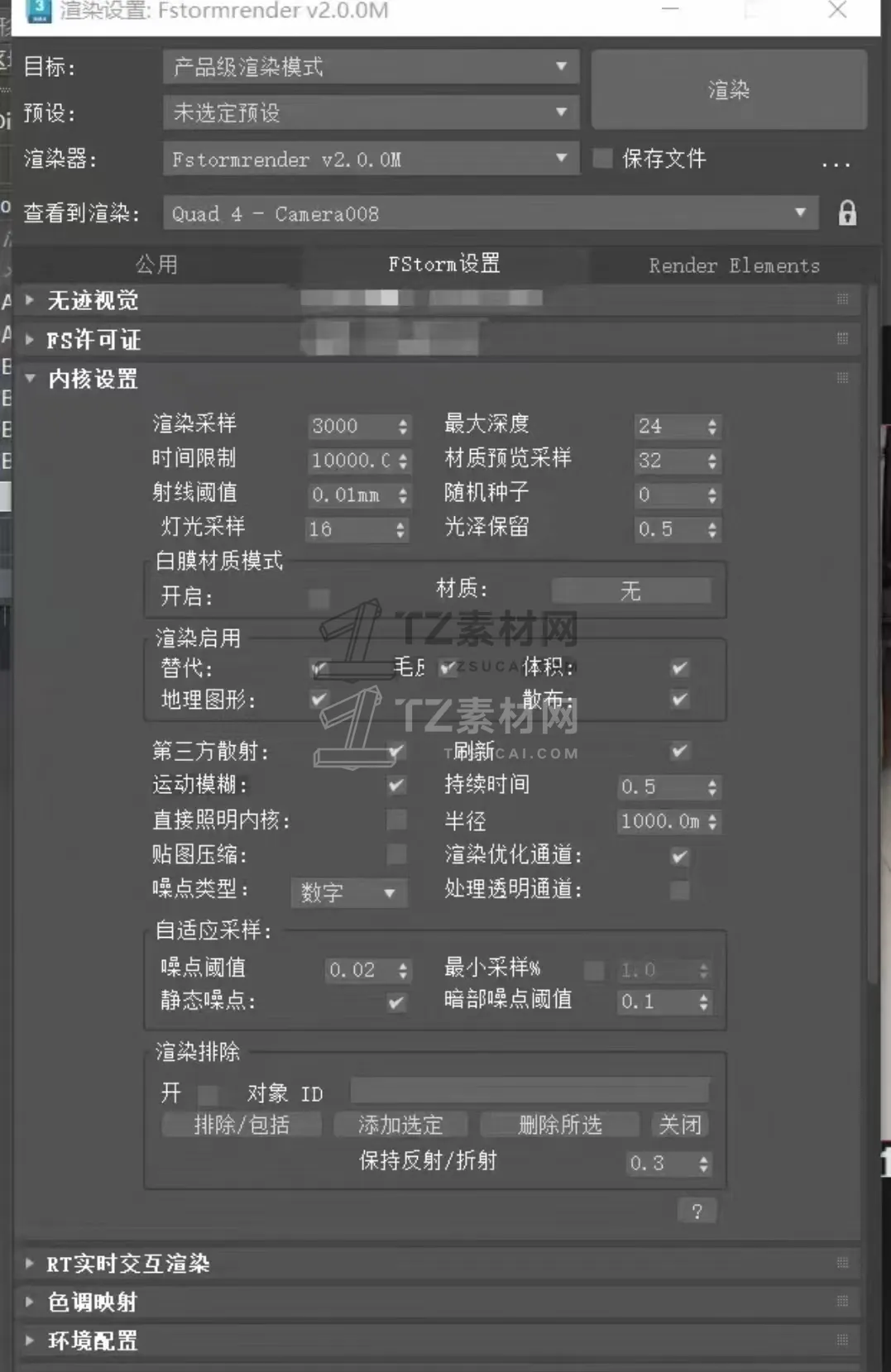Click spinner arrows of 半径 value
This screenshot has height=1372, width=891.
click(712, 821)
